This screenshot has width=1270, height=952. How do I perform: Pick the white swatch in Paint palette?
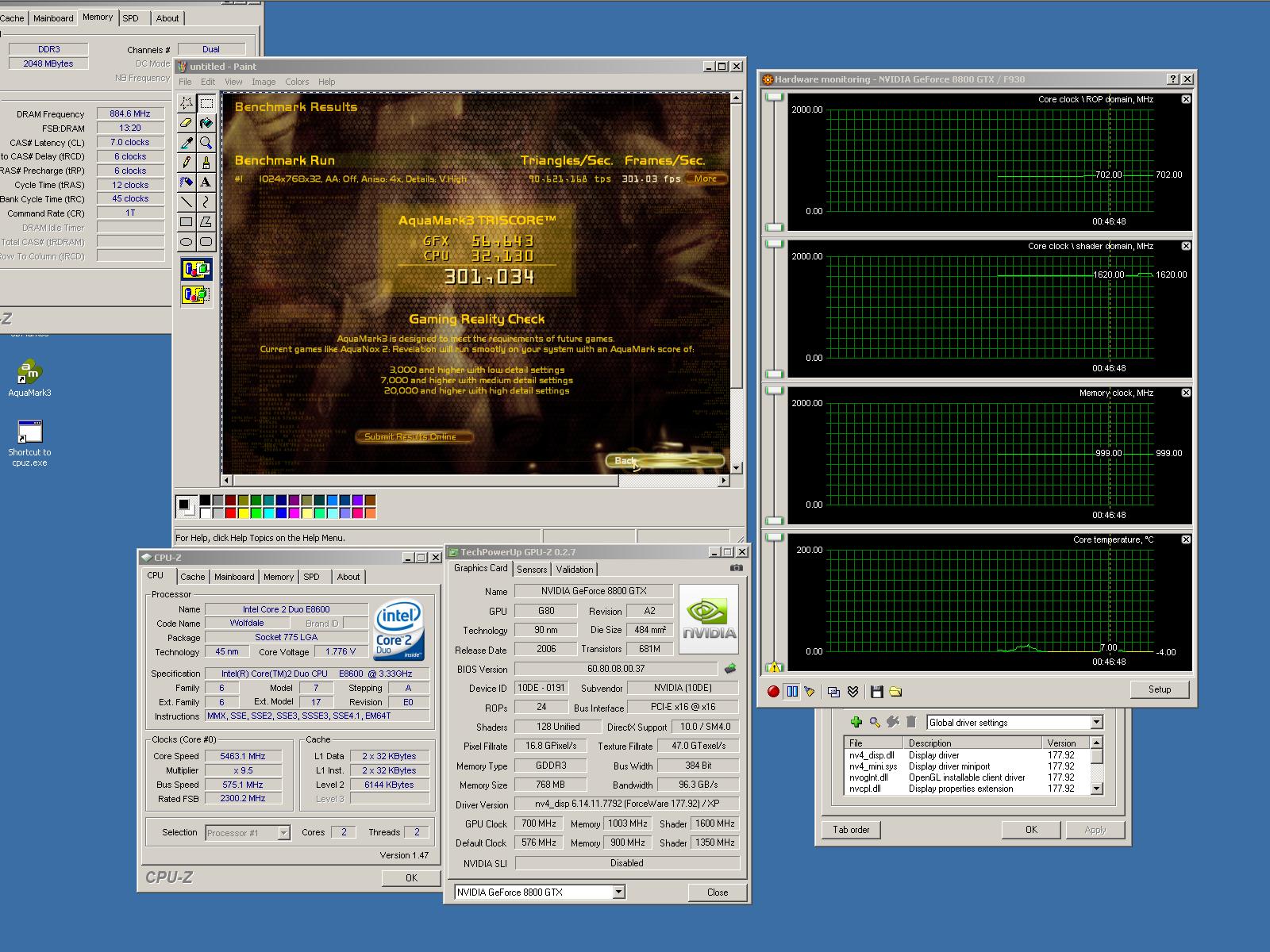(x=206, y=513)
